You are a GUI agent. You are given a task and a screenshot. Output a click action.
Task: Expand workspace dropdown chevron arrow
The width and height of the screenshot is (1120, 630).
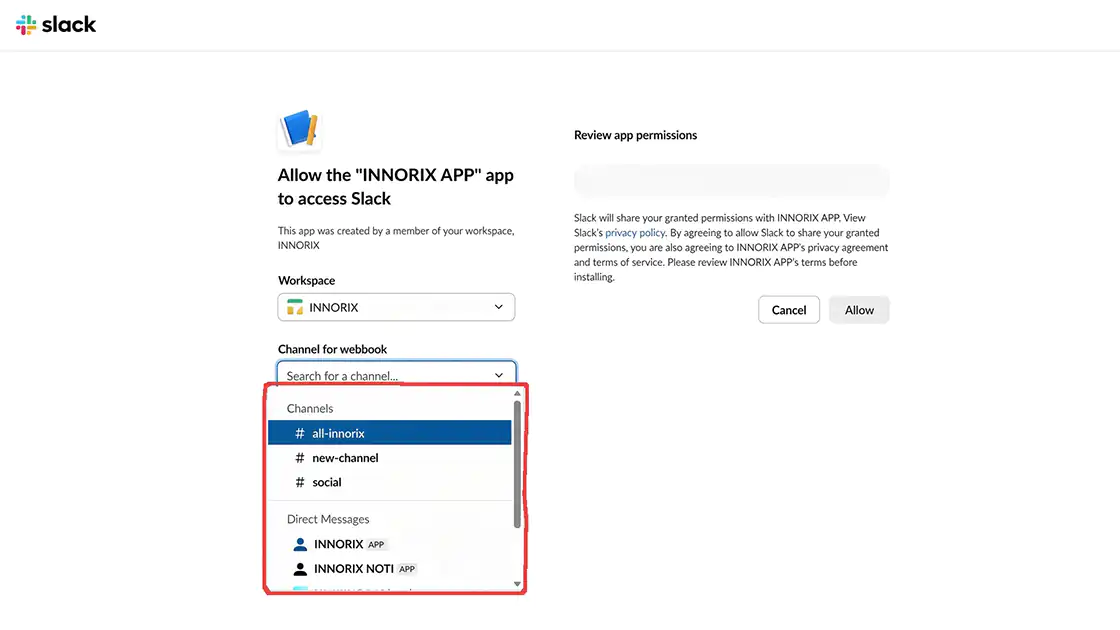click(499, 307)
